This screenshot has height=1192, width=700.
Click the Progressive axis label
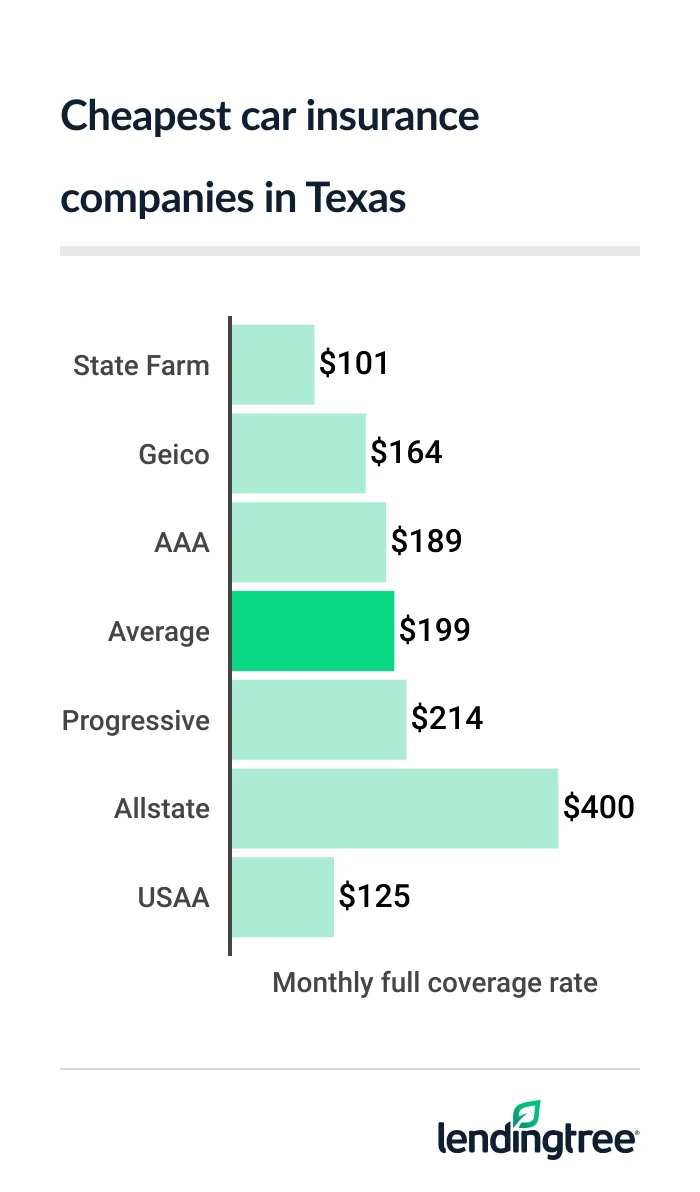(136, 721)
